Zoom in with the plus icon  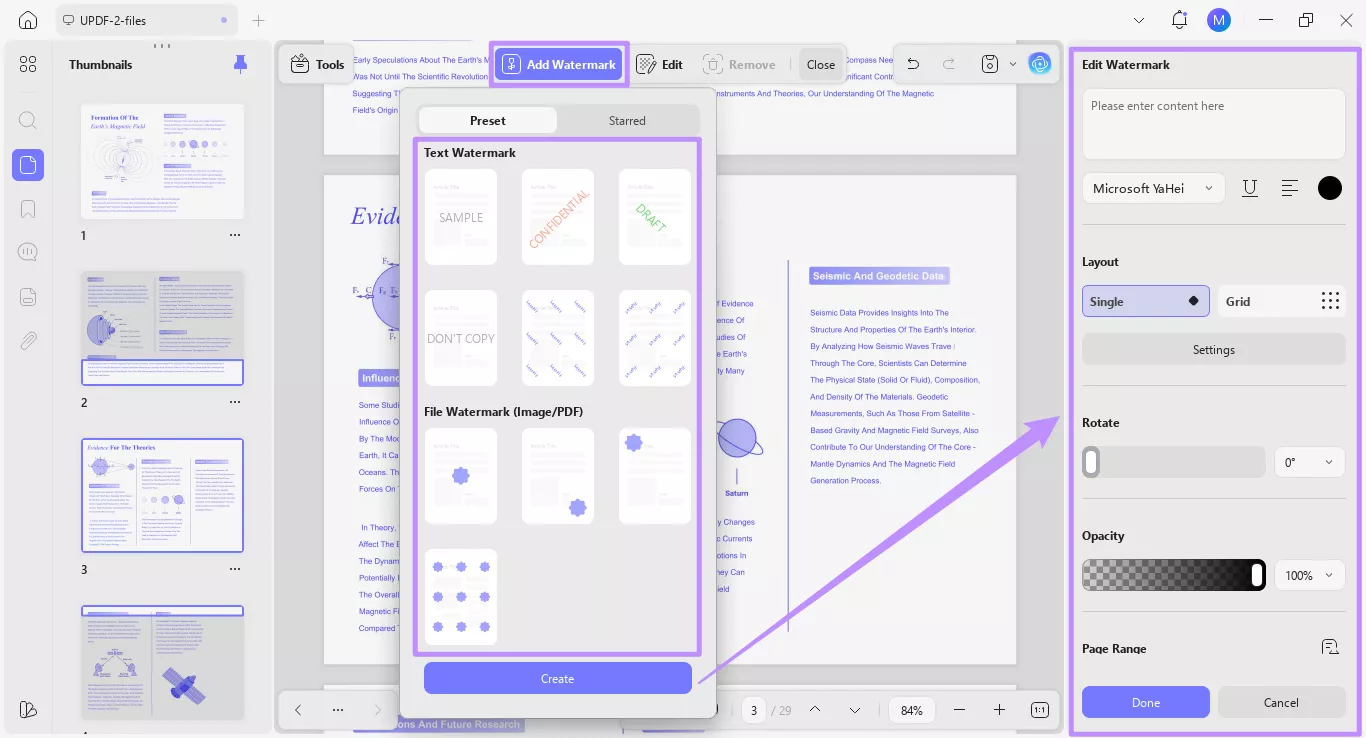pos(999,710)
